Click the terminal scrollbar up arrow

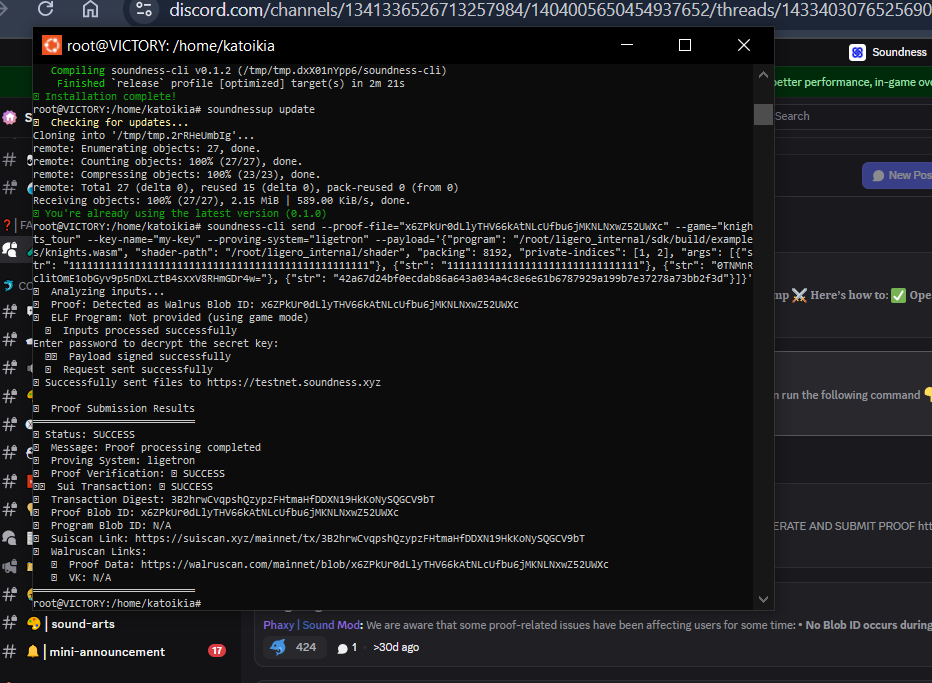click(x=763, y=75)
